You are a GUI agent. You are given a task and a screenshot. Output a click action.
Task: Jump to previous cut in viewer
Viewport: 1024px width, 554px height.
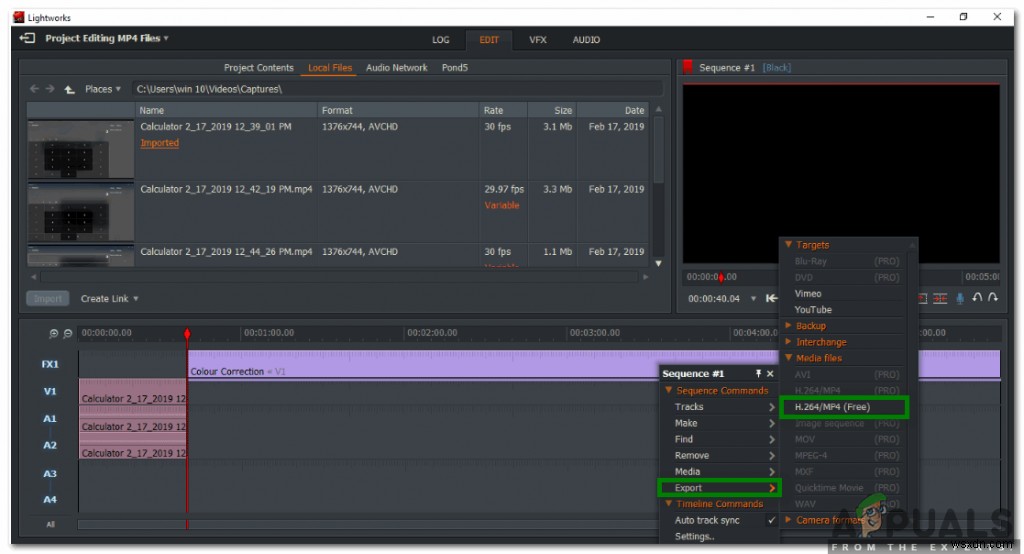pos(771,298)
